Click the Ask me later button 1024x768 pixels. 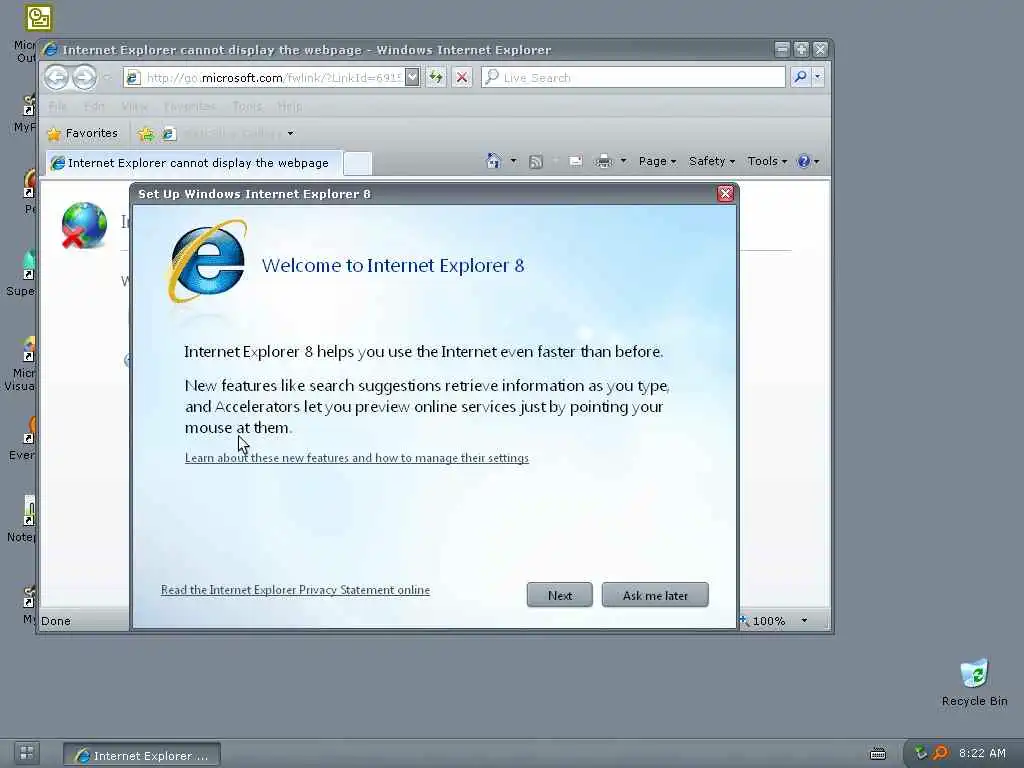655,595
